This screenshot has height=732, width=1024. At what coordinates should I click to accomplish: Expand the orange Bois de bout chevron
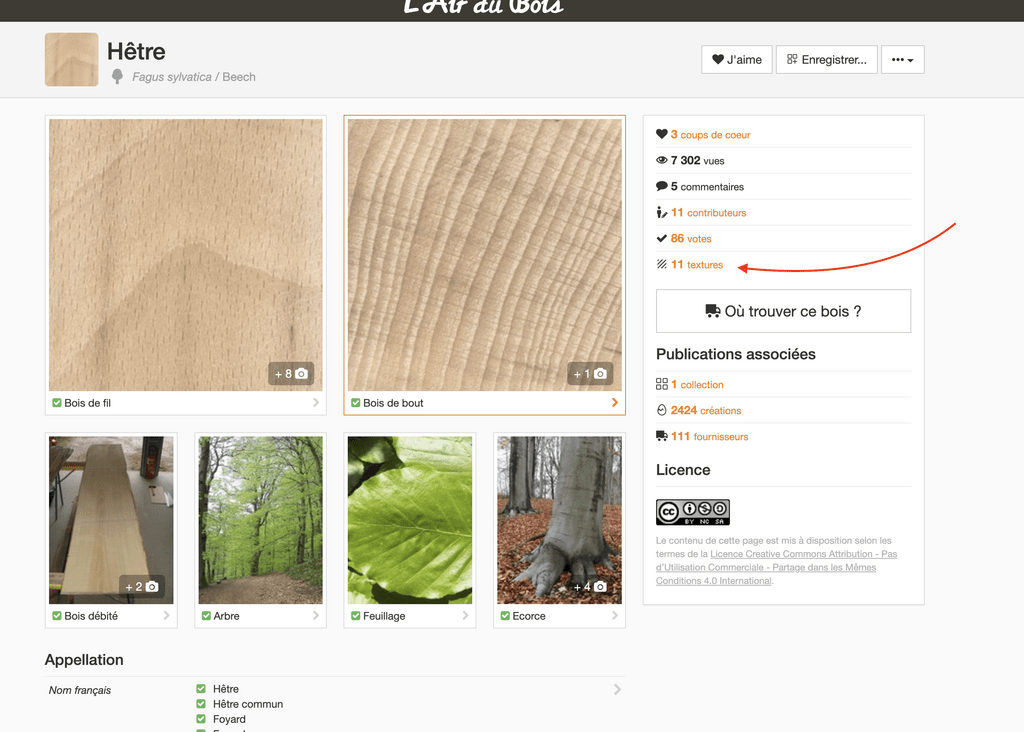coord(615,402)
